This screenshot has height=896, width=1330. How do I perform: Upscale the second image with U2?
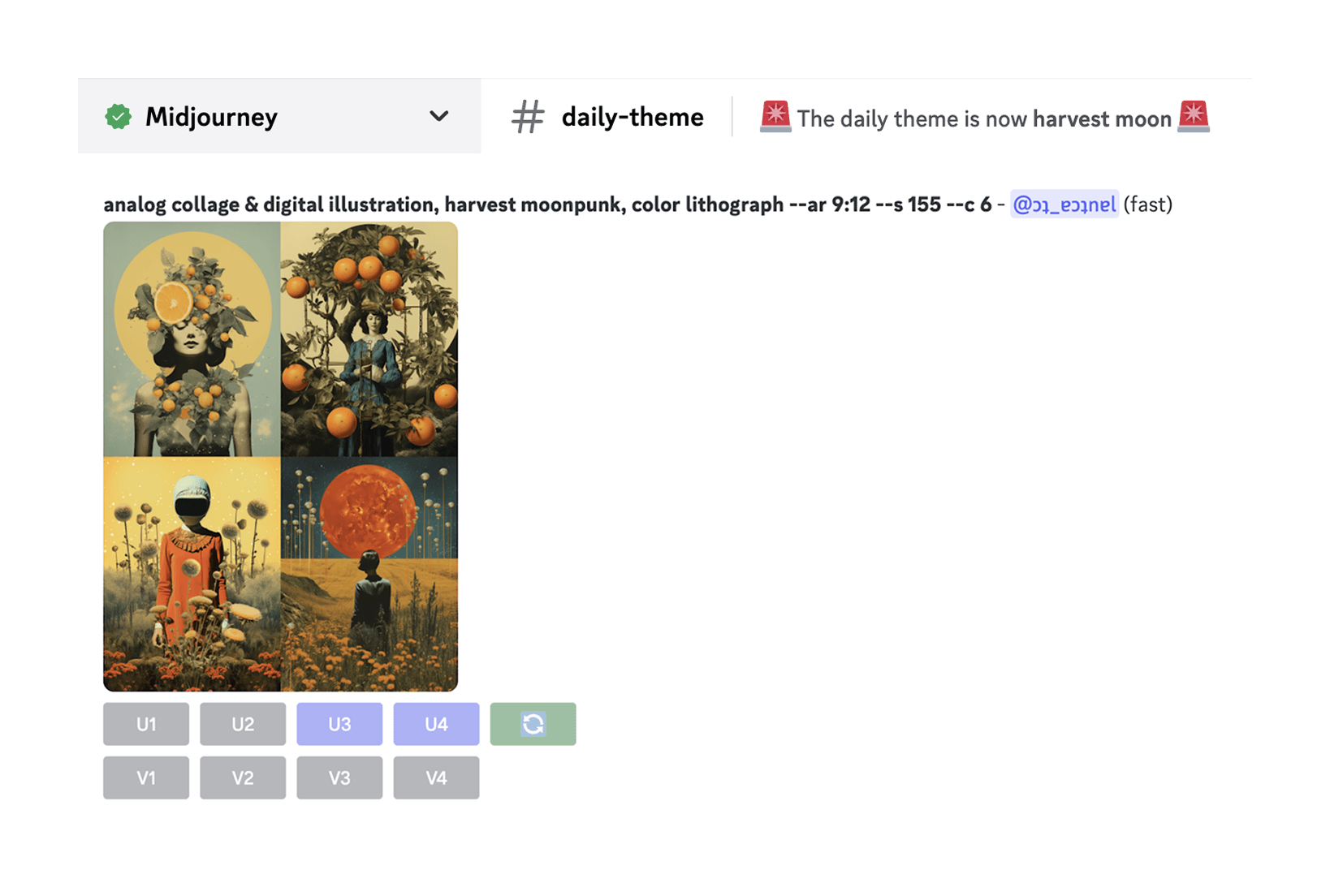(243, 724)
